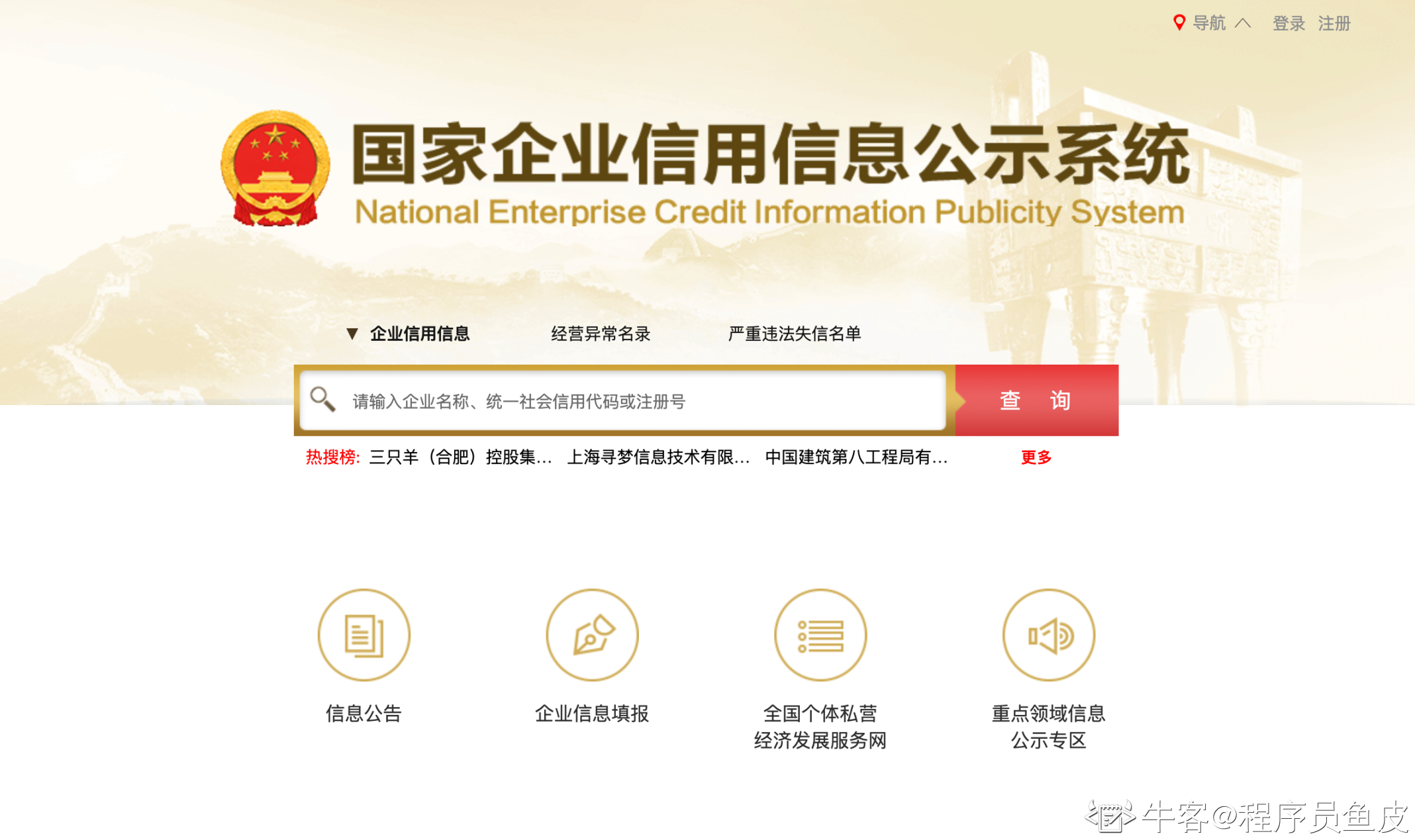Switch to the 经营异常名录 tab
The image size is (1415, 840).
[601, 334]
